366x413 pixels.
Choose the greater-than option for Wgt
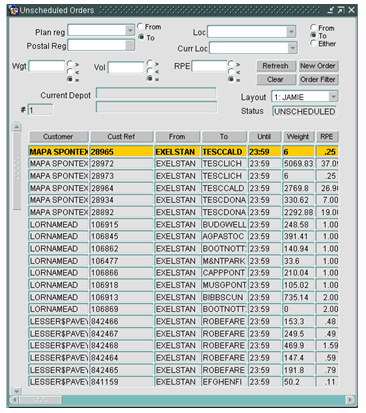(70, 63)
